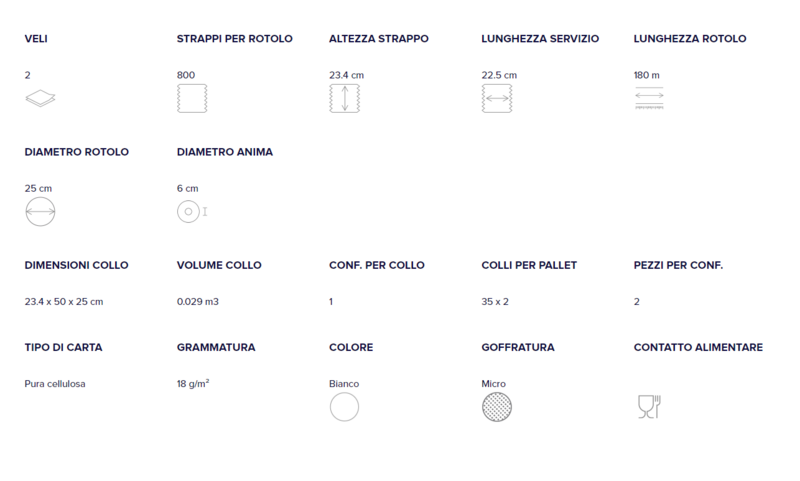Click the 0.029 m3 volume value
The height and width of the screenshot is (481, 800).
(x=197, y=301)
